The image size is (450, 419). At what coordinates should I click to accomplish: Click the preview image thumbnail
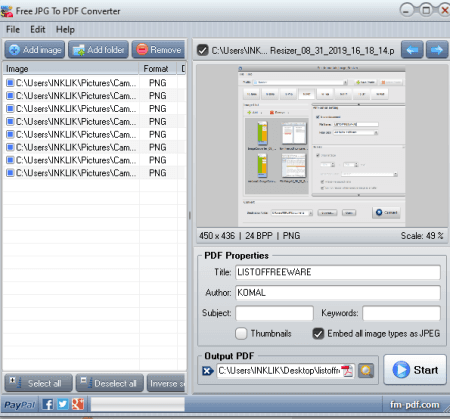click(322, 146)
